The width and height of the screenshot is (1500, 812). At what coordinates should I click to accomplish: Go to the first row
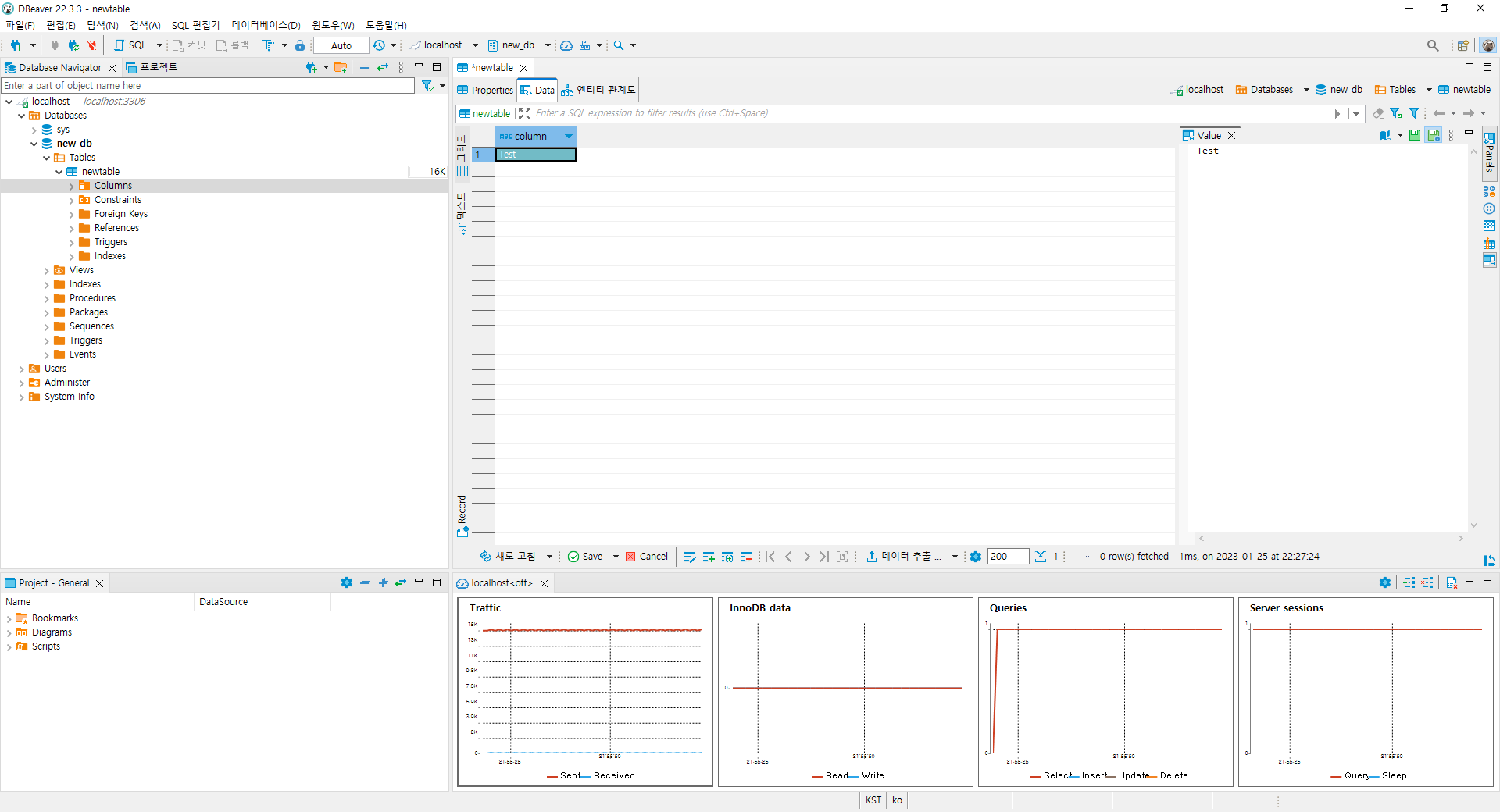pos(770,557)
